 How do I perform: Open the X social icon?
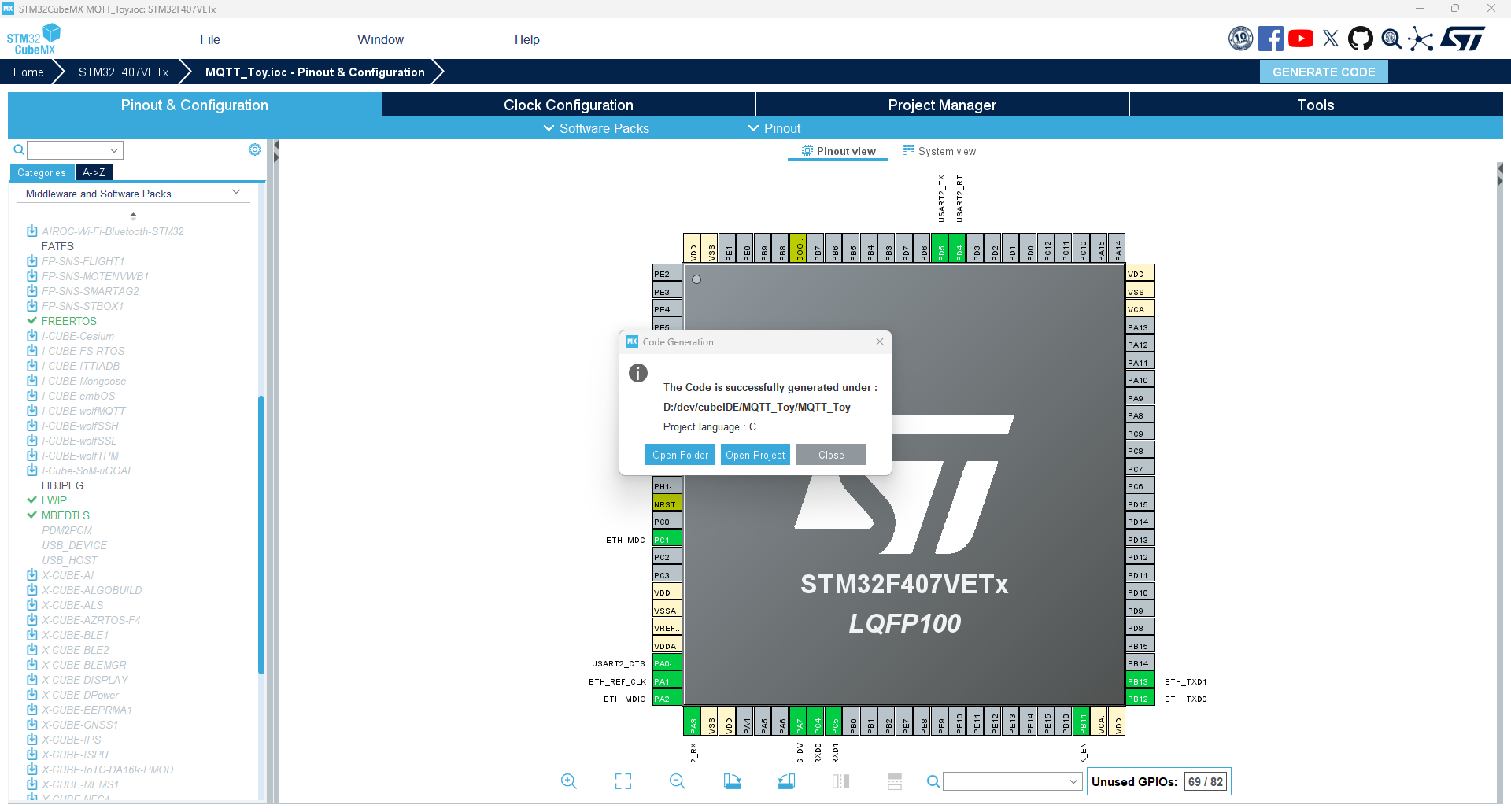pyautogui.click(x=1331, y=39)
